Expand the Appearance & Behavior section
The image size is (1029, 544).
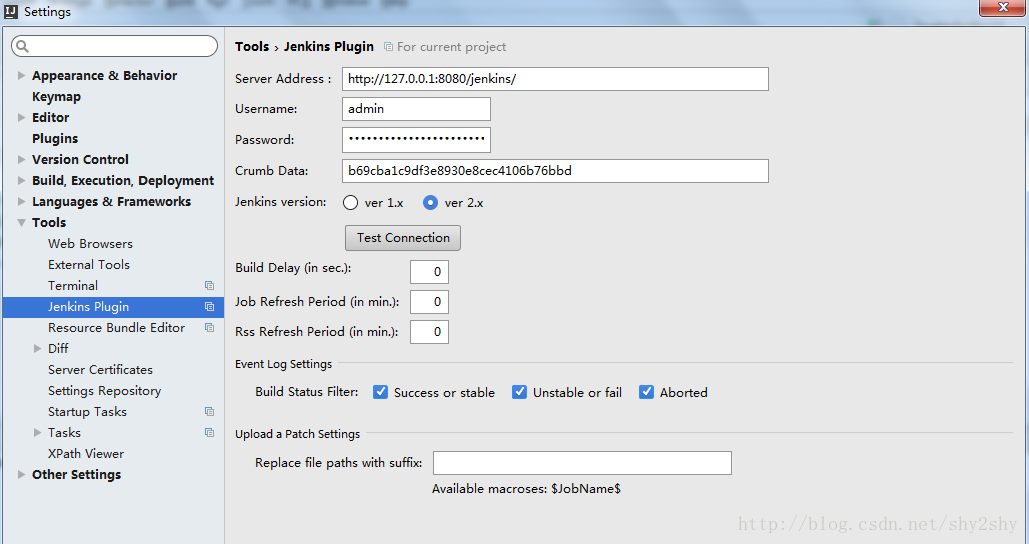point(21,75)
